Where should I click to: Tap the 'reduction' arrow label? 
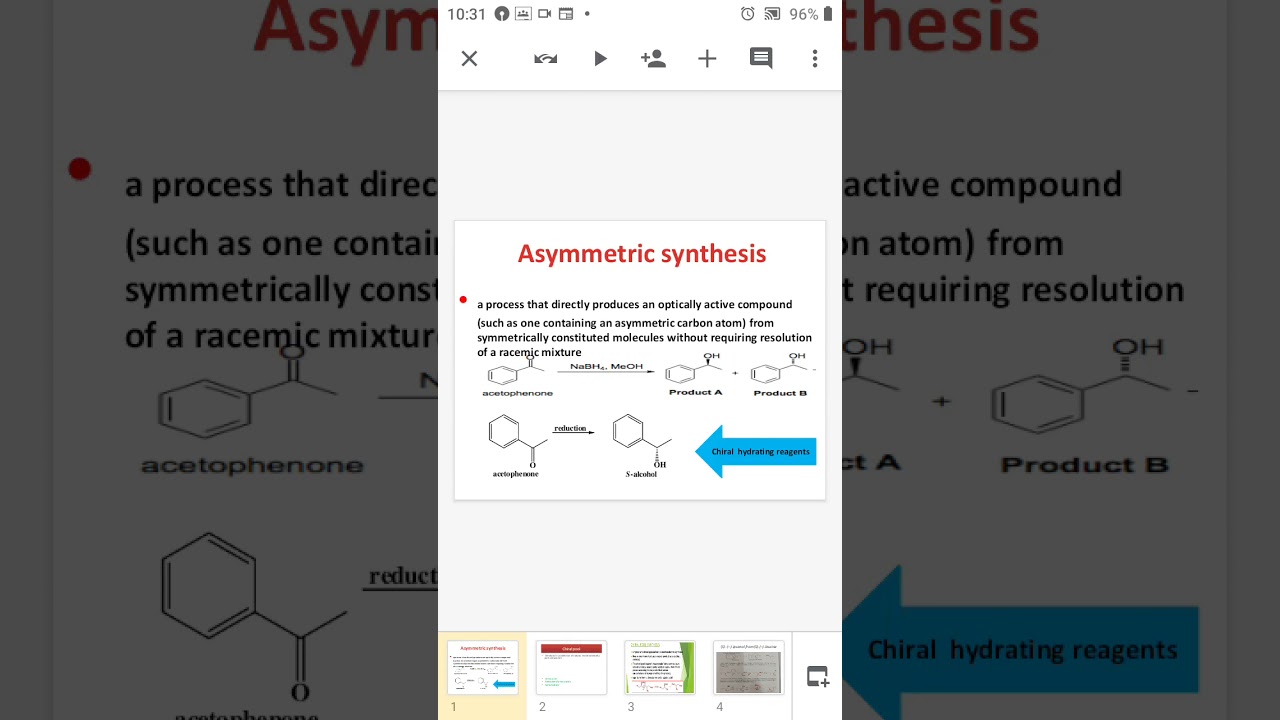click(x=570, y=428)
